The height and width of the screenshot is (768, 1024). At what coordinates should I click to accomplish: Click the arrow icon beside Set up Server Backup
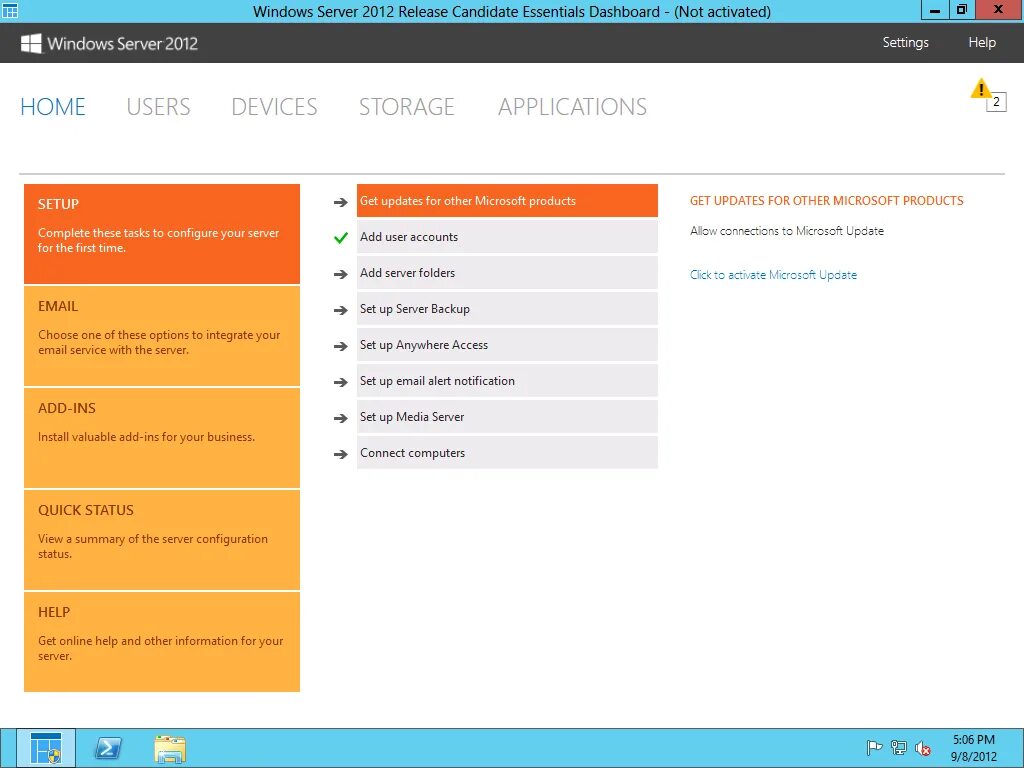pos(340,310)
